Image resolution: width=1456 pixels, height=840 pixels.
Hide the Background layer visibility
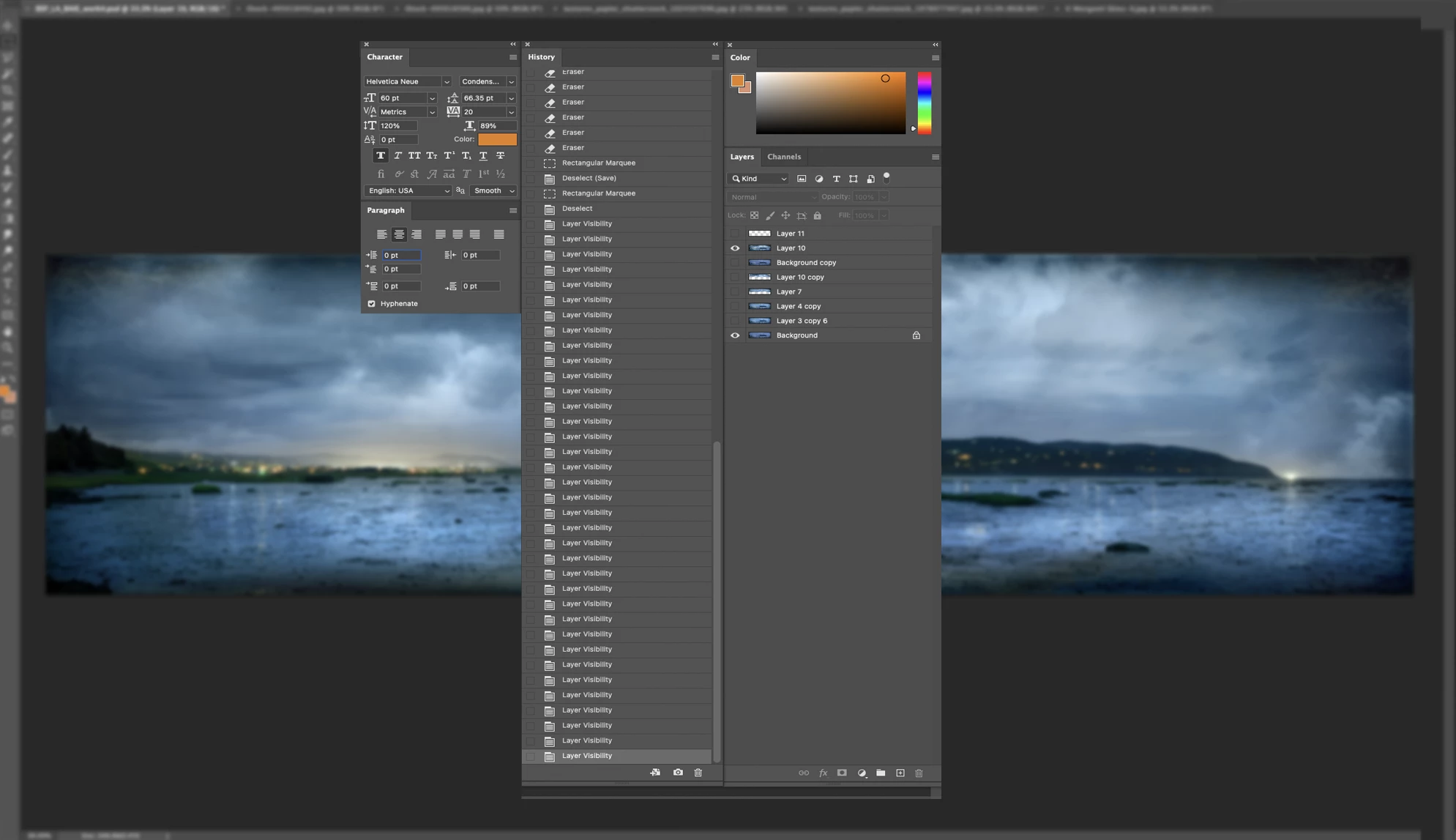pos(735,335)
